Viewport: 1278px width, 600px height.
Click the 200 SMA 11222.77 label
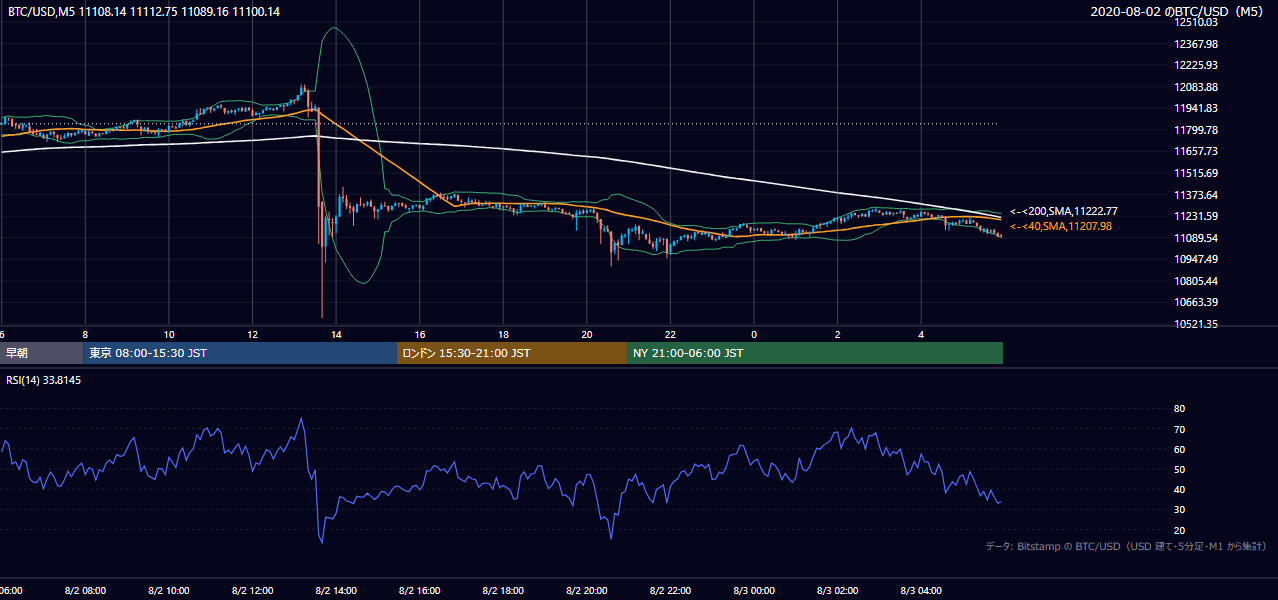tap(1063, 212)
